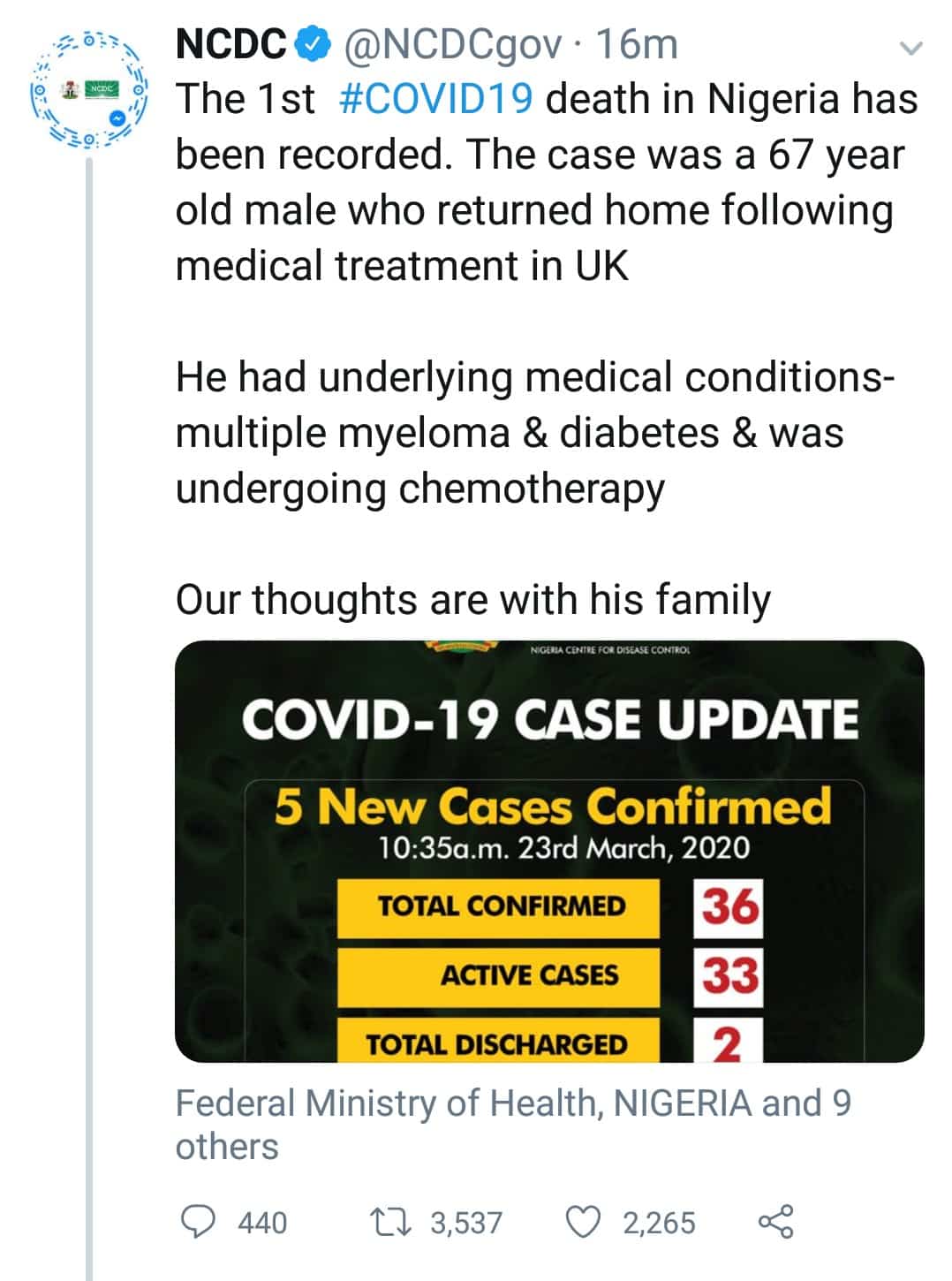Viewport: 952px width, 1281px height.
Task: Tap the NCDC profile avatar
Action: coord(88,89)
